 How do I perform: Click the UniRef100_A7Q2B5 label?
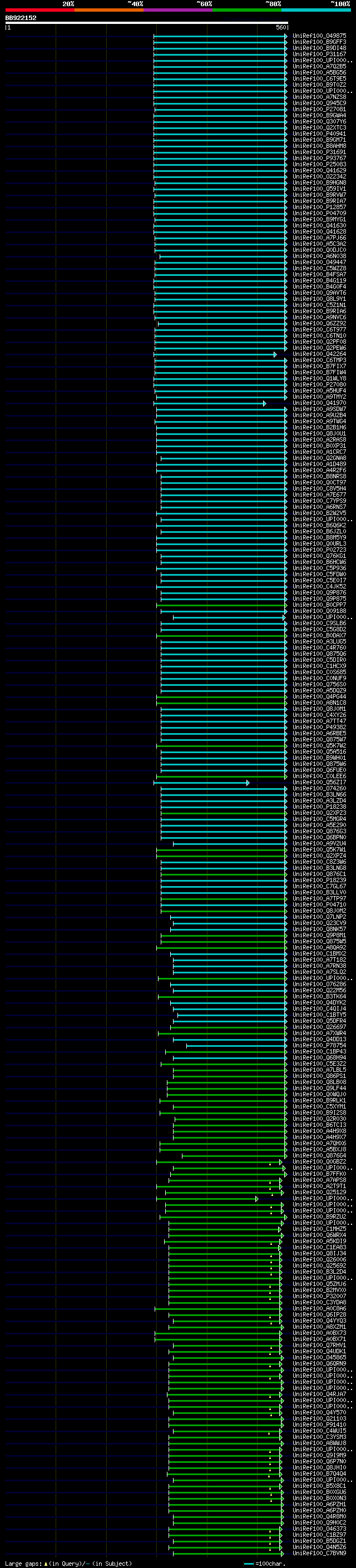pos(319,66)
